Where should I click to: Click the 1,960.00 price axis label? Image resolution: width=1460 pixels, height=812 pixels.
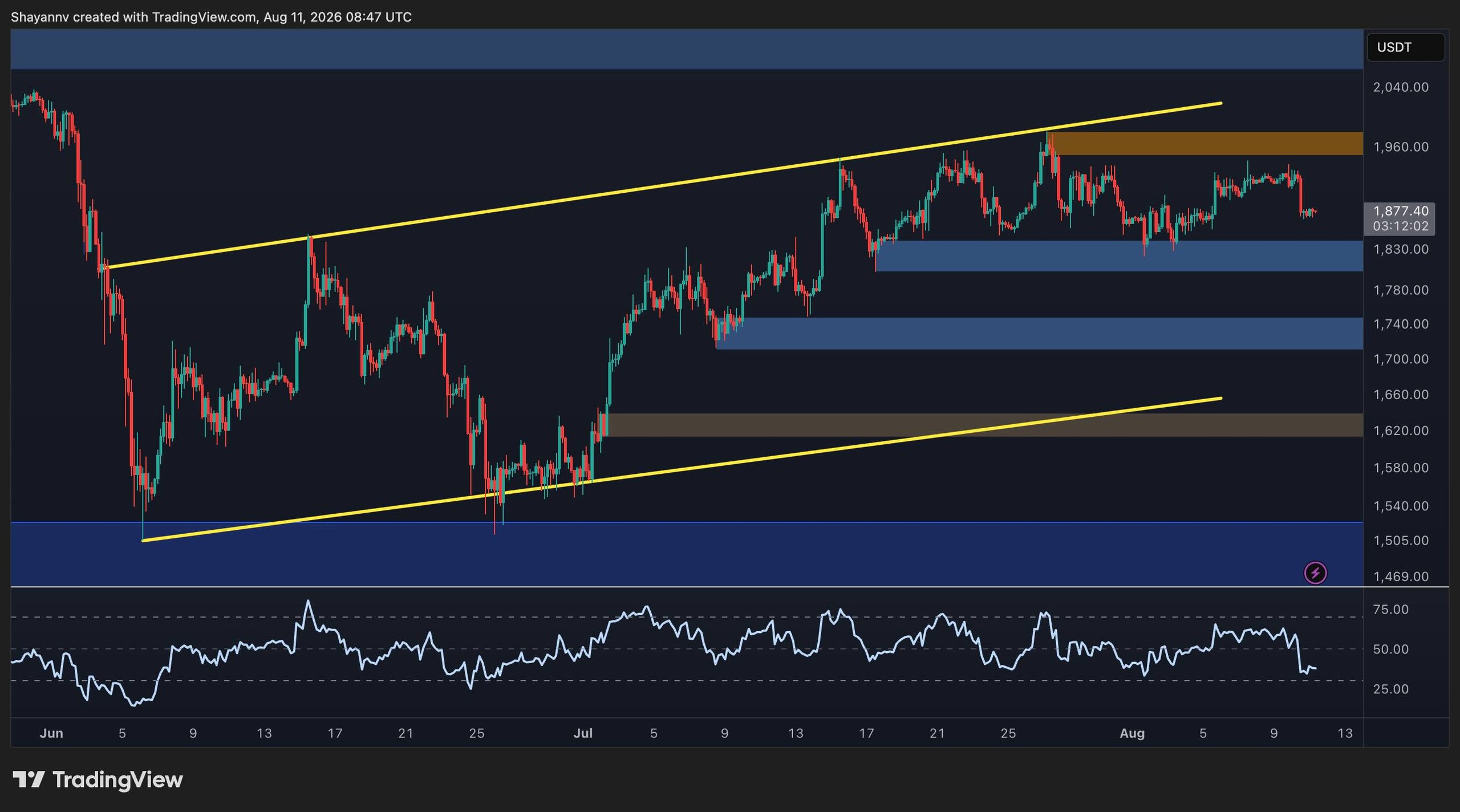pos(1401,147)
